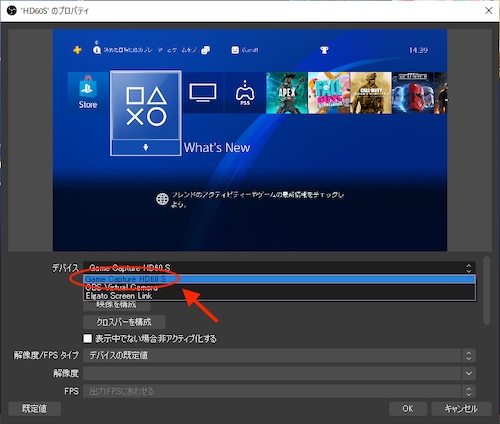
Task: Select Elgato Screen Link from list
Action: (x=279, y=296)
